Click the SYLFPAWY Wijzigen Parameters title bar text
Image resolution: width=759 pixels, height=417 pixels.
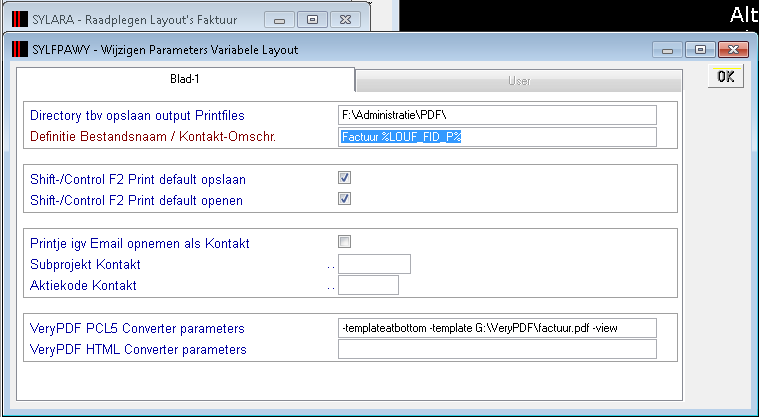pos(165,50)
